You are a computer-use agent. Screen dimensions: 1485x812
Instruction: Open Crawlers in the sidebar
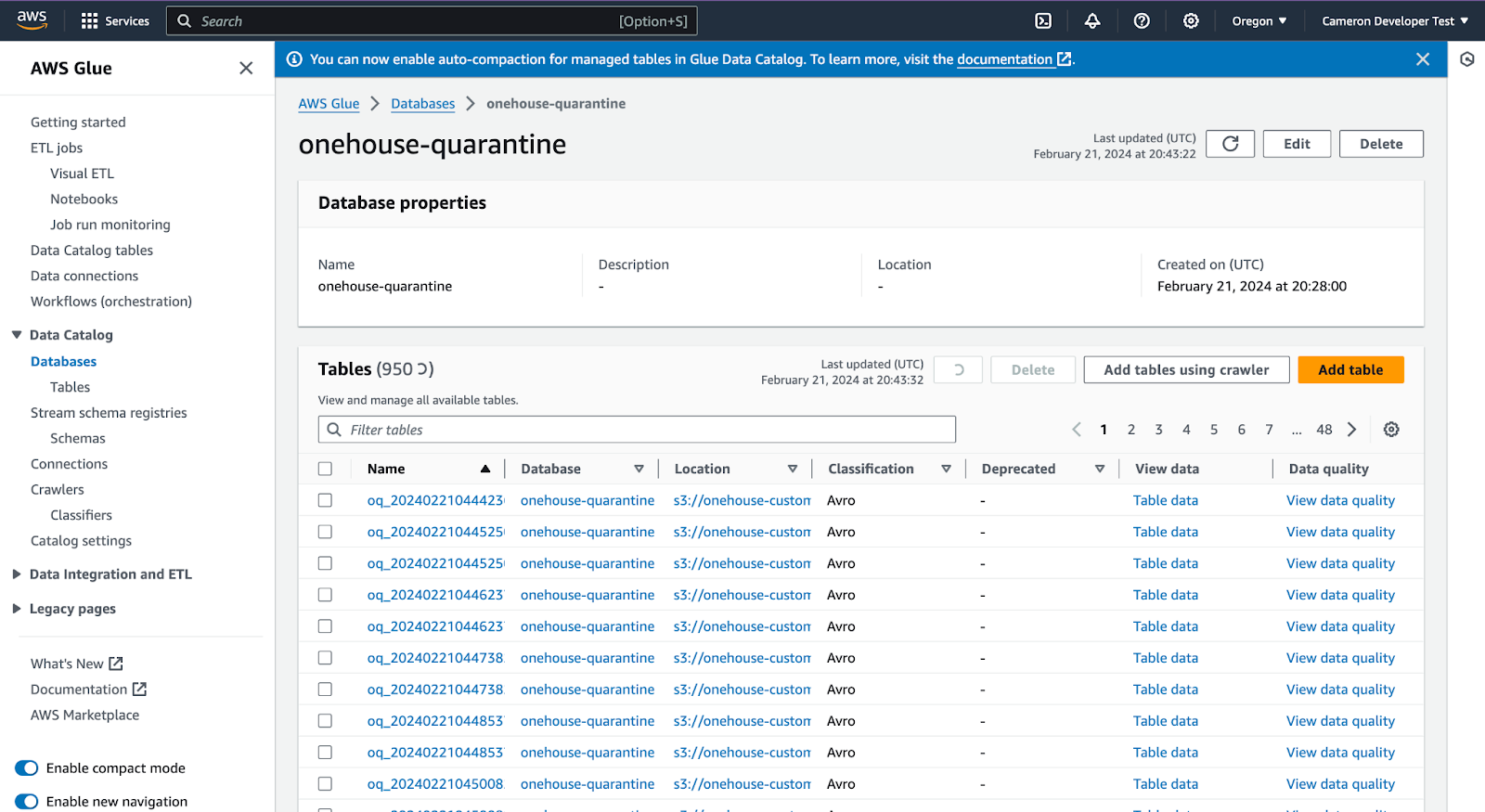(x=58, y=490)
